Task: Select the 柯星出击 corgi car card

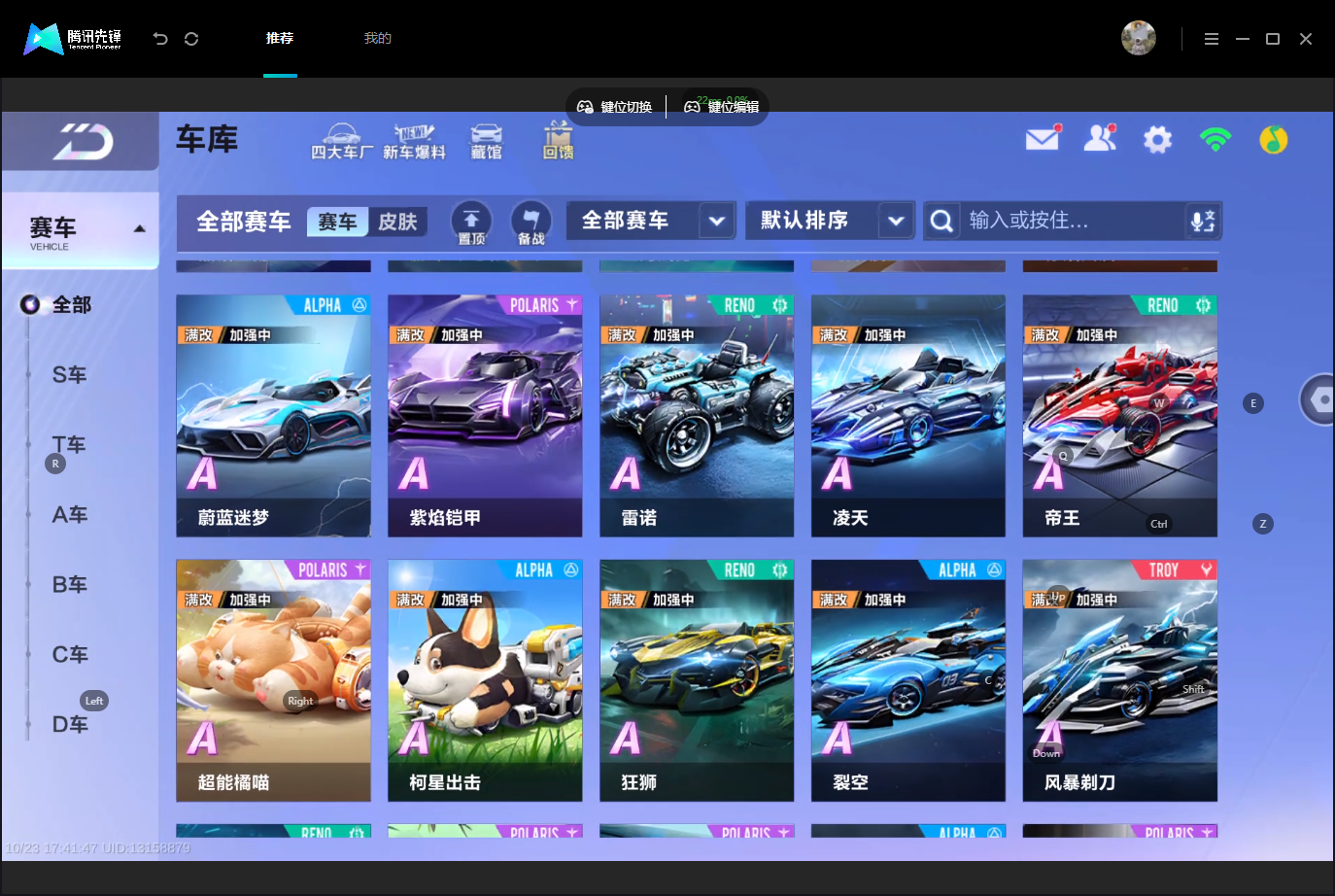Action: (485, 680)
